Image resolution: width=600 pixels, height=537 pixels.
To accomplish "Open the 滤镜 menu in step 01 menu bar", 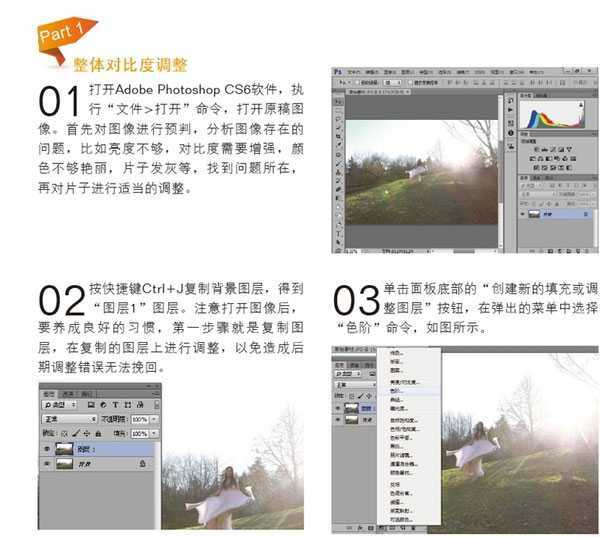I will (x=462, y=72).
